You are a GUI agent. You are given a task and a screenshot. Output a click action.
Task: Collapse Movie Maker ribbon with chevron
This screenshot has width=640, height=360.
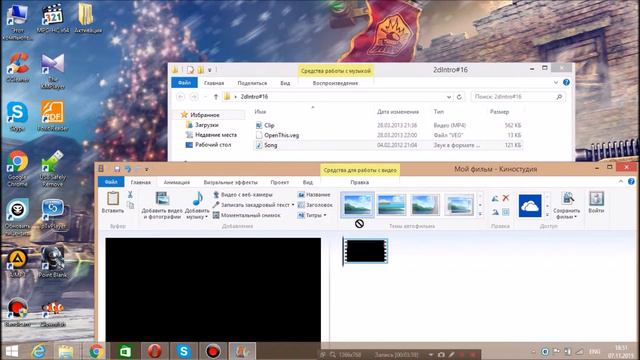point(621,181)
